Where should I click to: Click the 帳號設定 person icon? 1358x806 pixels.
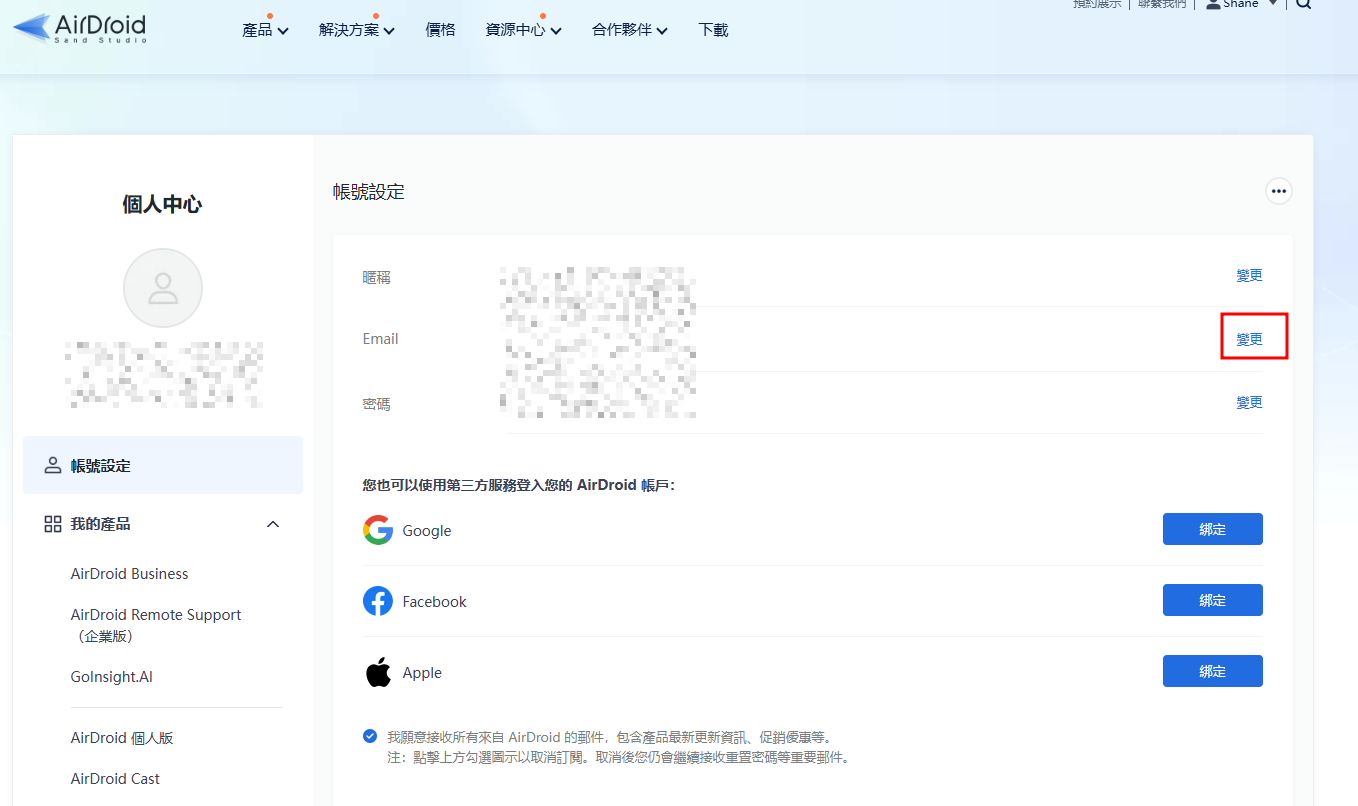[x=53, y=466]
